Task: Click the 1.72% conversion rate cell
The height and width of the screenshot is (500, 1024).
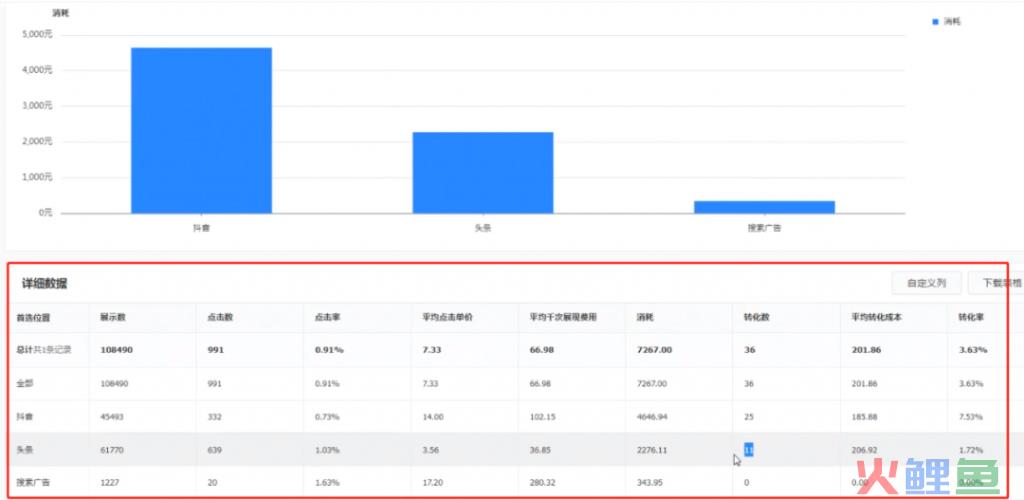Action: 970,450
